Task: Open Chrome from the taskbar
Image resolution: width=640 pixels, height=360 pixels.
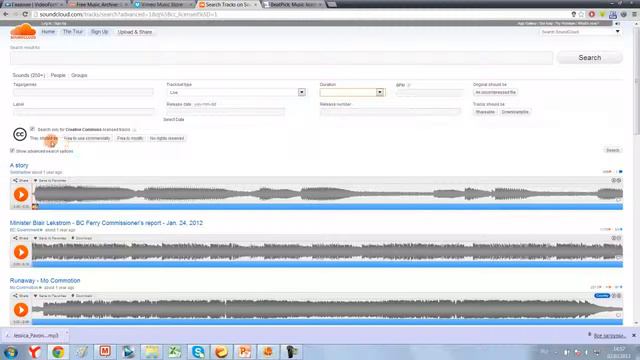Action: point(58,351)
